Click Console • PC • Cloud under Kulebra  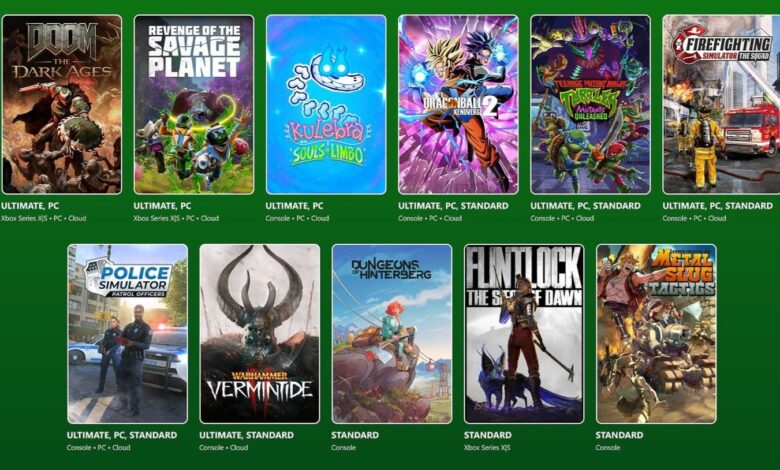tap(297, 218)
